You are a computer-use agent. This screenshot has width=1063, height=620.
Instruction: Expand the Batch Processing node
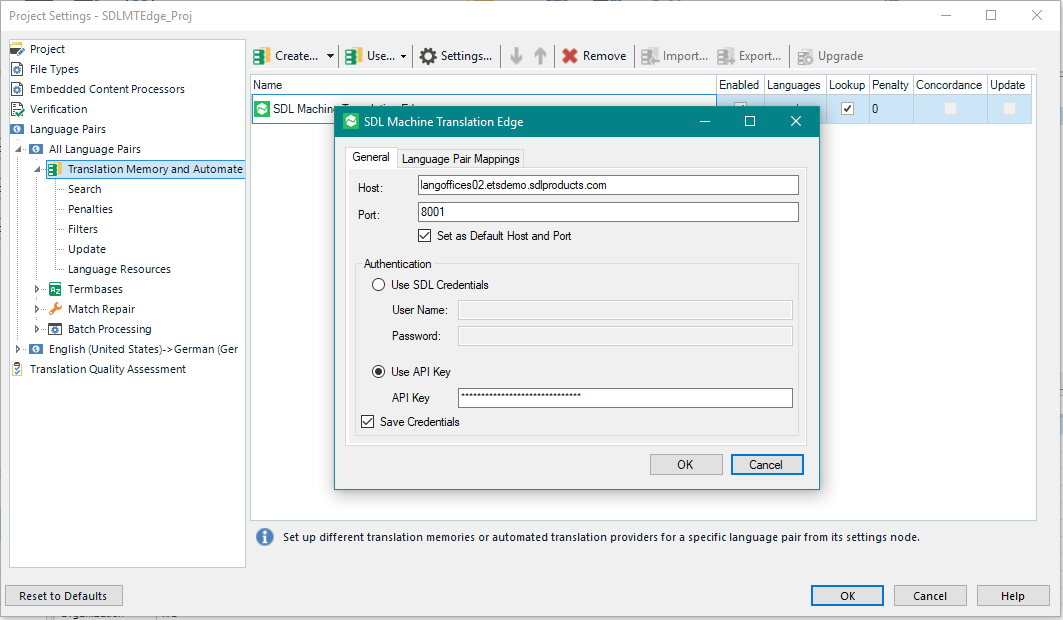click(x=37, y=329)
